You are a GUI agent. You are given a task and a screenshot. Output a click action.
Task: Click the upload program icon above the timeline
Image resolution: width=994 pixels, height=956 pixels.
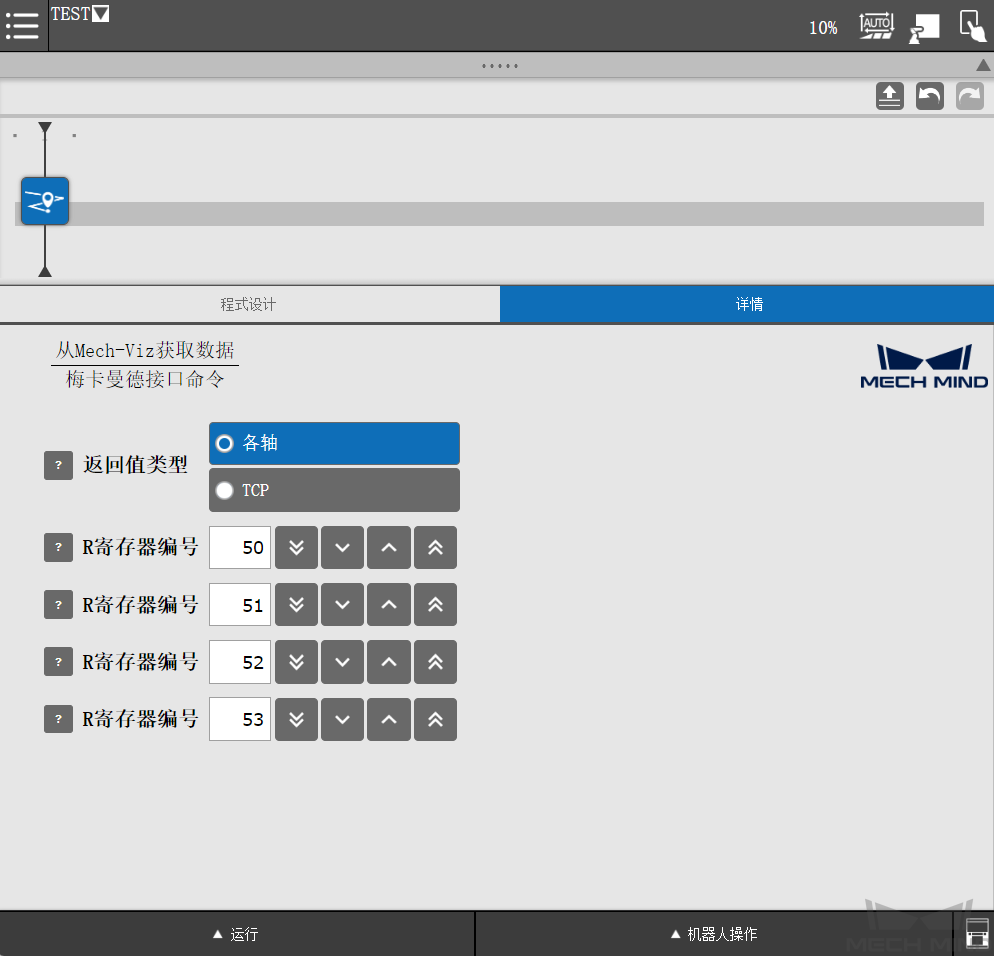[889, 95]
